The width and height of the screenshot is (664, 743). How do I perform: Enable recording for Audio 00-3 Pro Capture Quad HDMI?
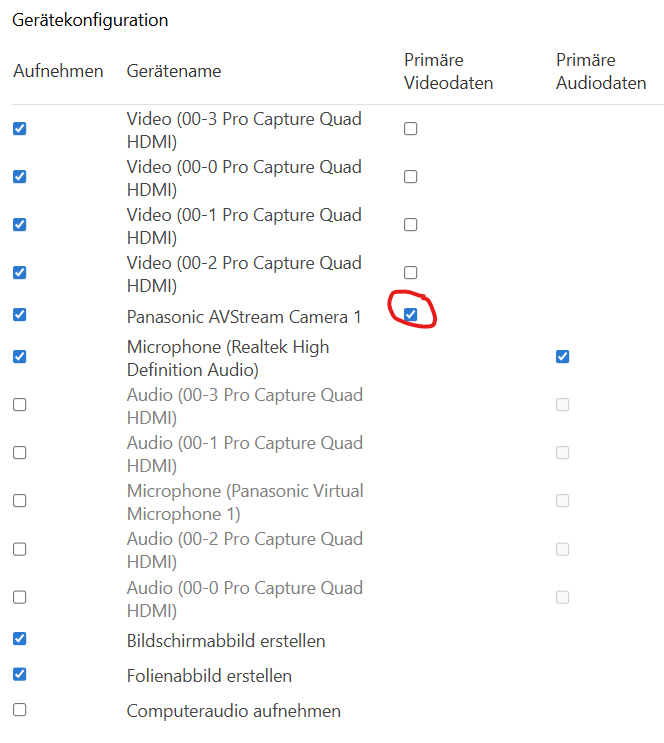point(19,405)
